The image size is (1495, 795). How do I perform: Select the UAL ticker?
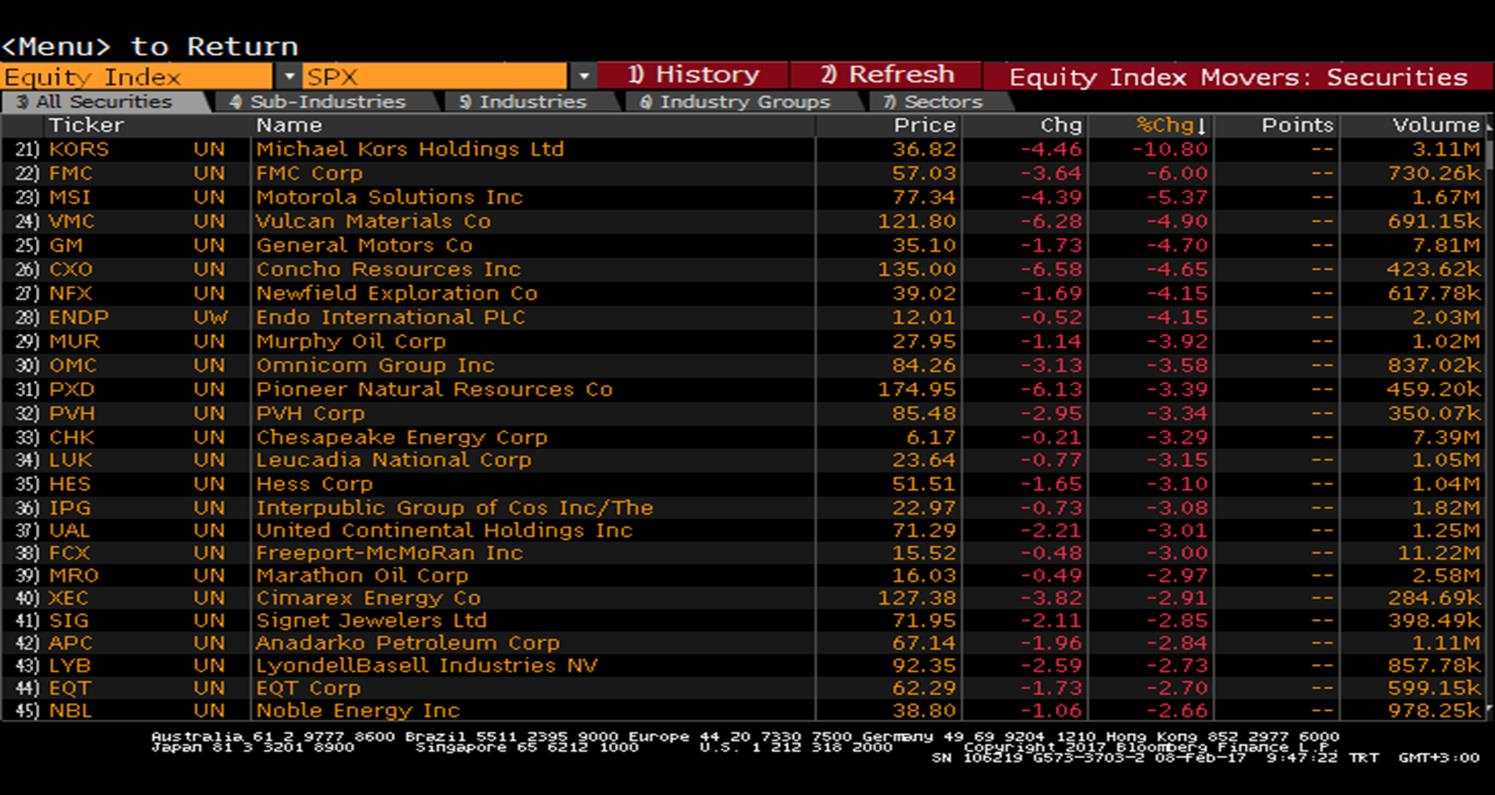click(70, 531)
